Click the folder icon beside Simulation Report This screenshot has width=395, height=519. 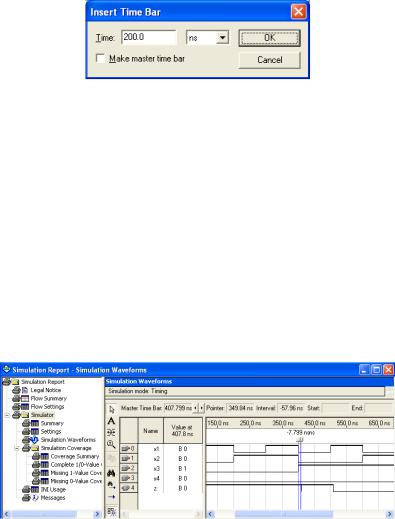[16, 382]
